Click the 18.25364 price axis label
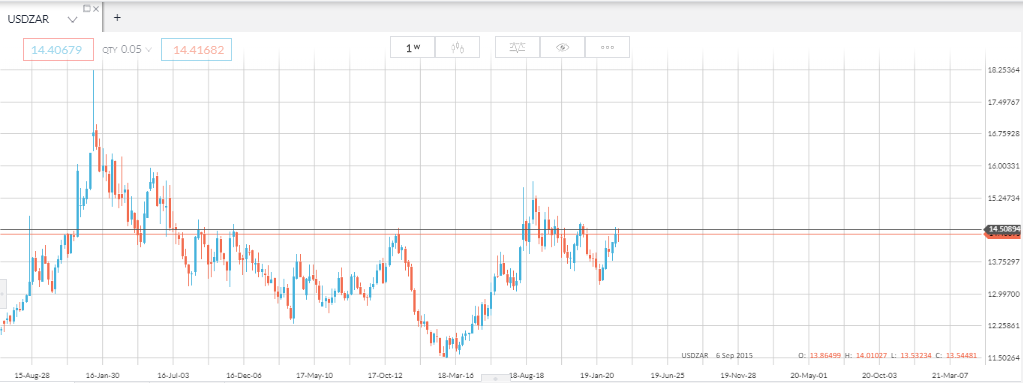Screen dimensions: 1023x383 pyautogui.click(x=1003, y=70)
